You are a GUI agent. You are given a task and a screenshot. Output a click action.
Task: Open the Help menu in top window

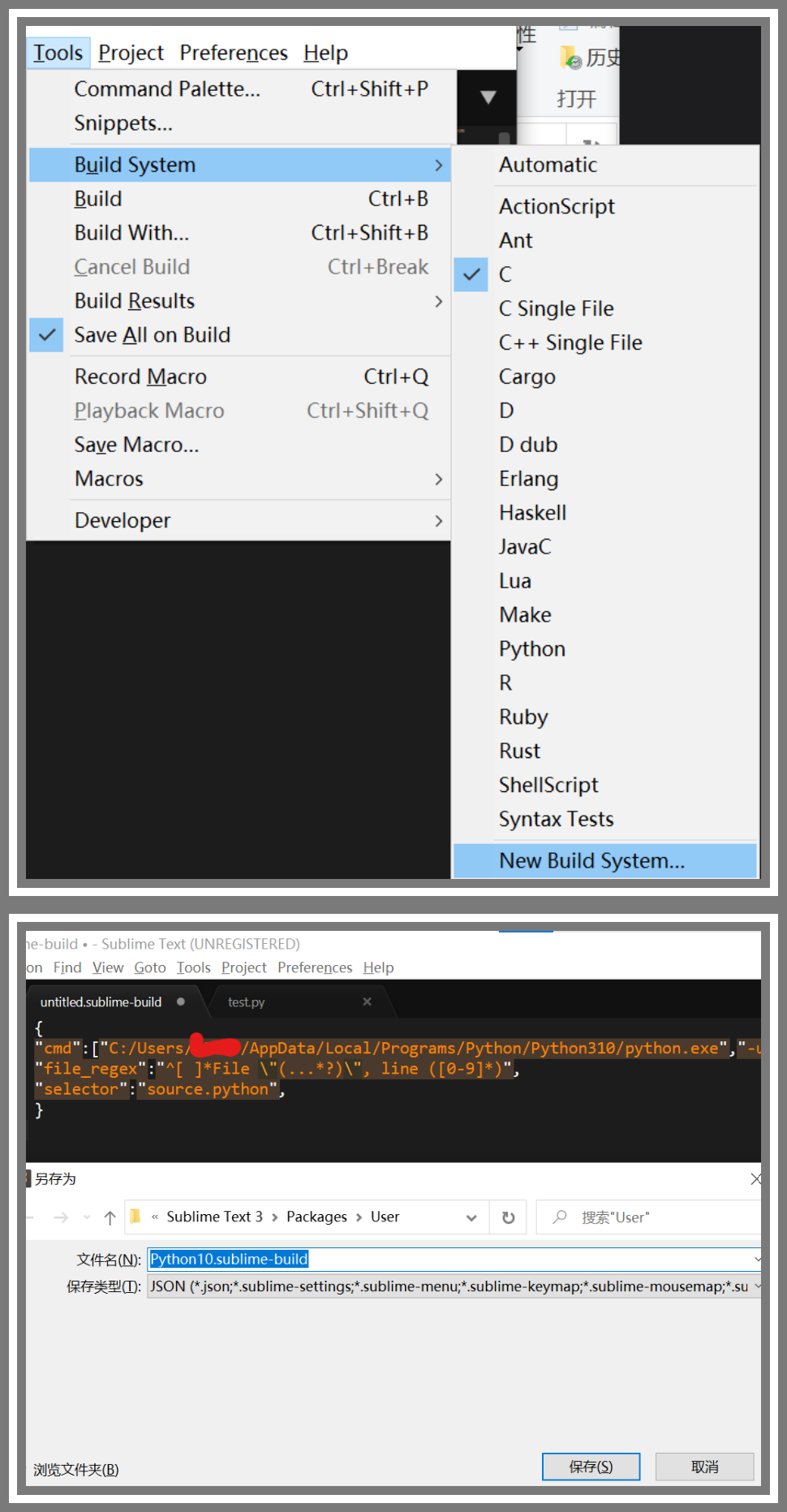pyautogui.click(x=325, y=53)
